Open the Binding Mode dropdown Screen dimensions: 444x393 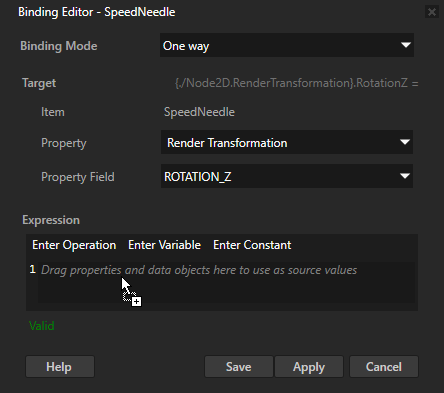(287, 45)
